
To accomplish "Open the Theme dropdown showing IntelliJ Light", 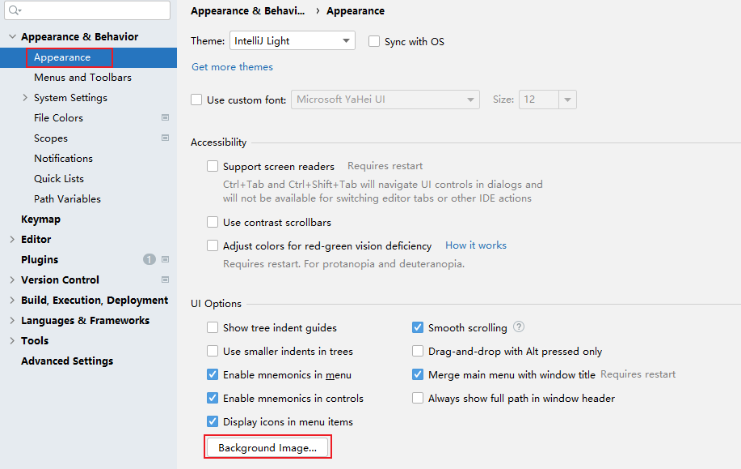I will (292, 41).
